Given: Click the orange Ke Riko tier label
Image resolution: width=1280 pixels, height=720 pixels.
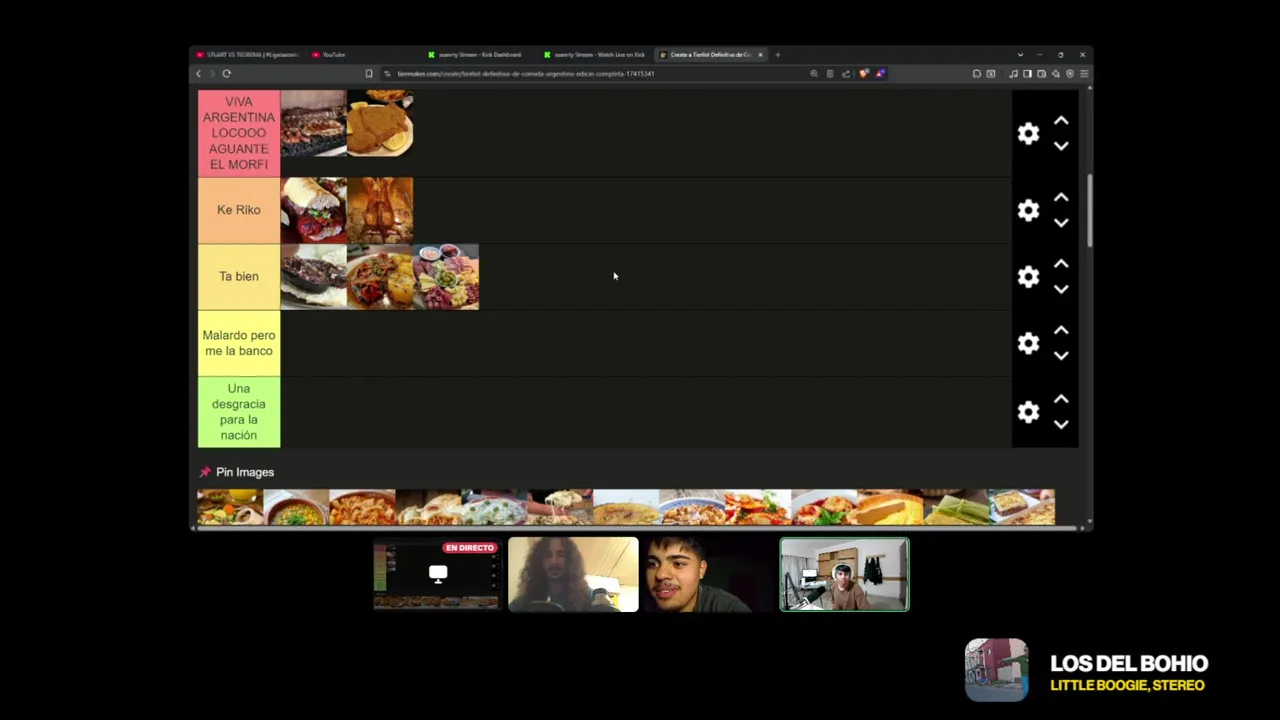Looking at the screenshot, I should coord(239,210).
